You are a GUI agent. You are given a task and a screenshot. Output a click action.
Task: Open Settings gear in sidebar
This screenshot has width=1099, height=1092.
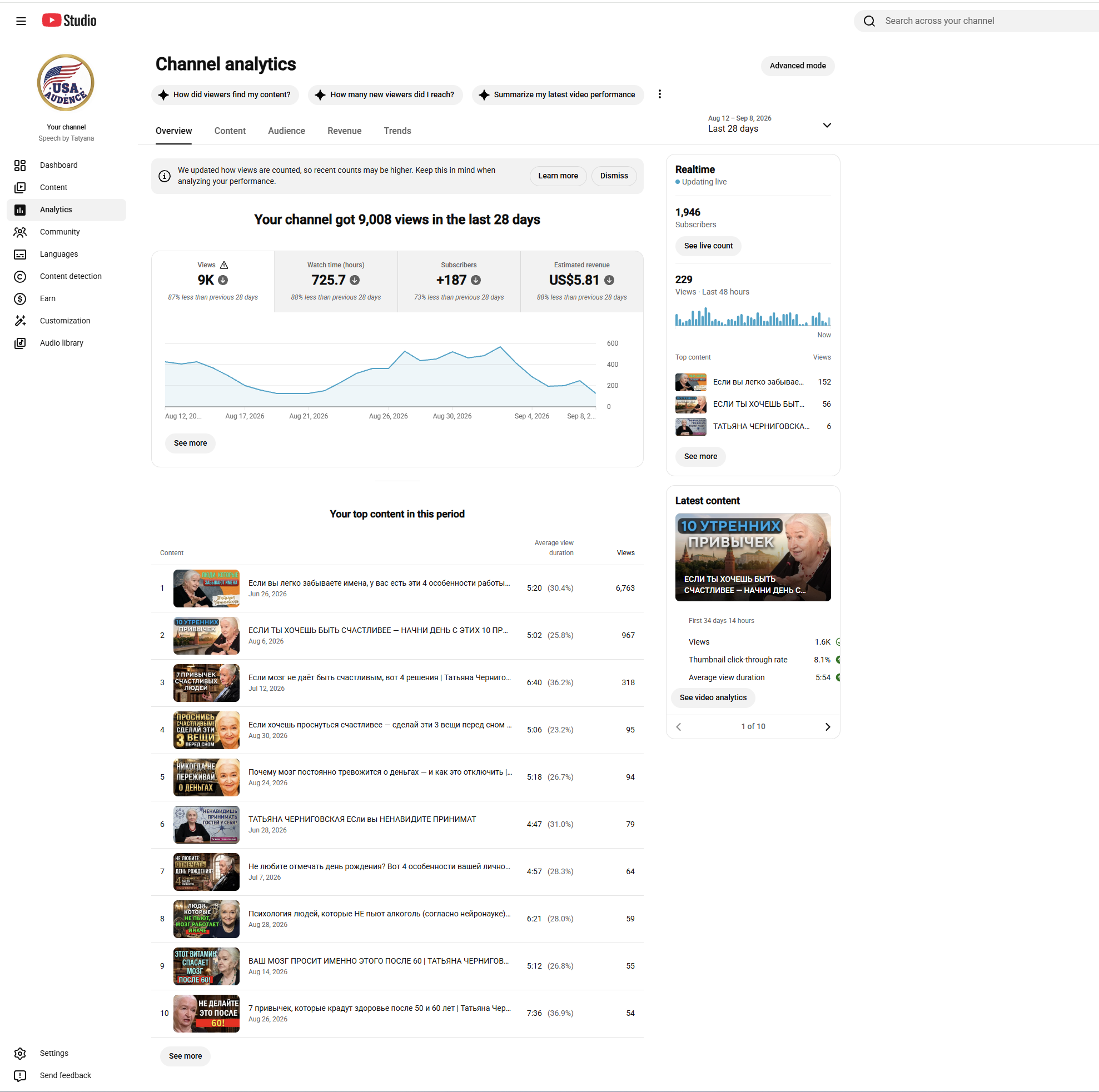coord(20,1053)
